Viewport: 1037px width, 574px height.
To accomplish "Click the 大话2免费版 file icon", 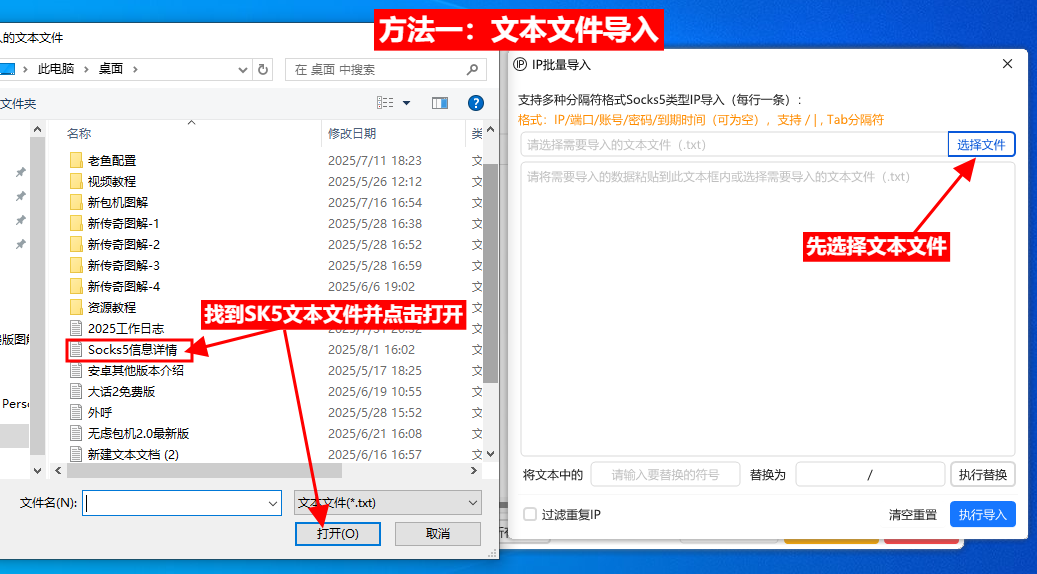I will coord(76,391).
